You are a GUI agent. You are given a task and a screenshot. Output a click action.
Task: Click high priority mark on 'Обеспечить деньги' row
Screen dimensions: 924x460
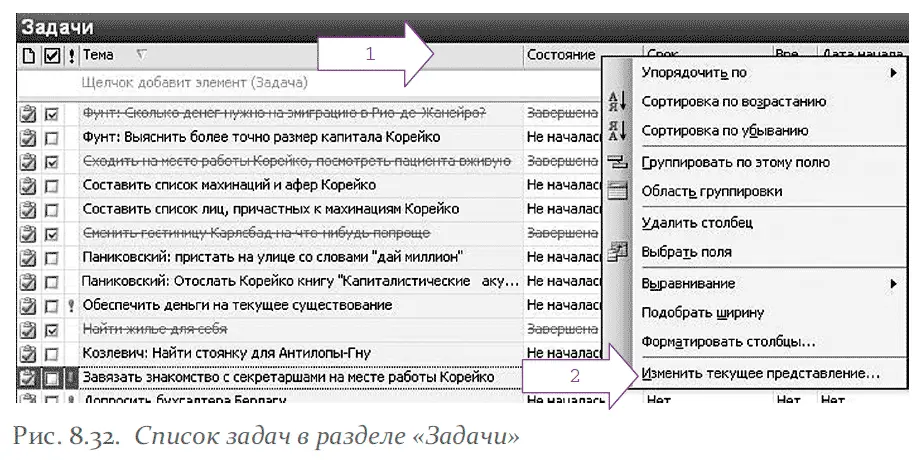[x=72, y=306]
